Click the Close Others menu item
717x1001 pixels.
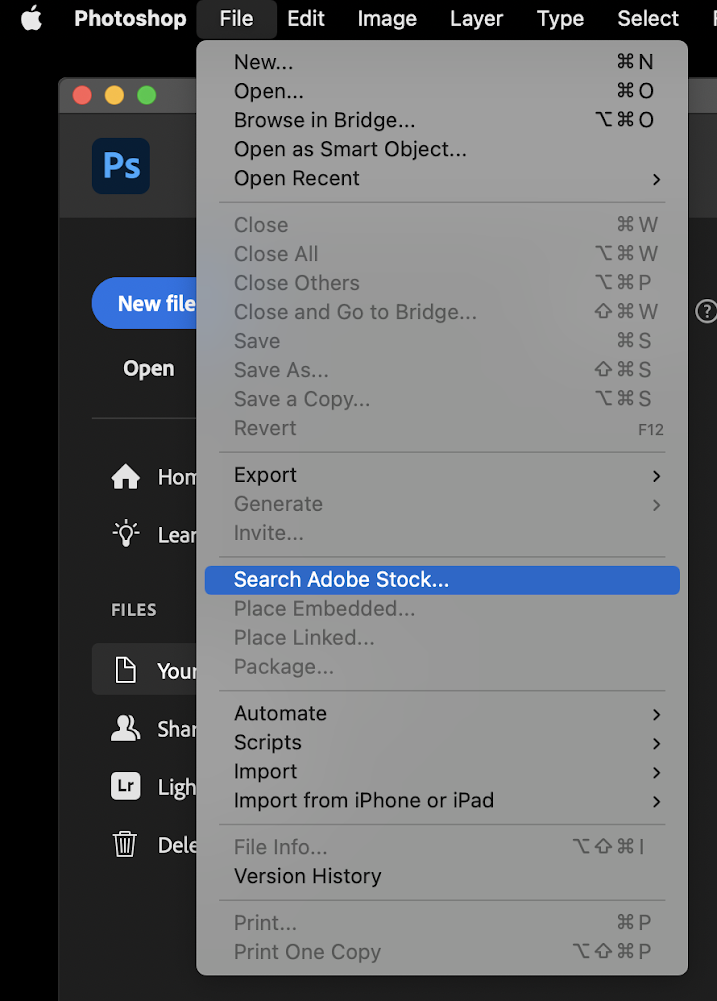pos(442,283)
